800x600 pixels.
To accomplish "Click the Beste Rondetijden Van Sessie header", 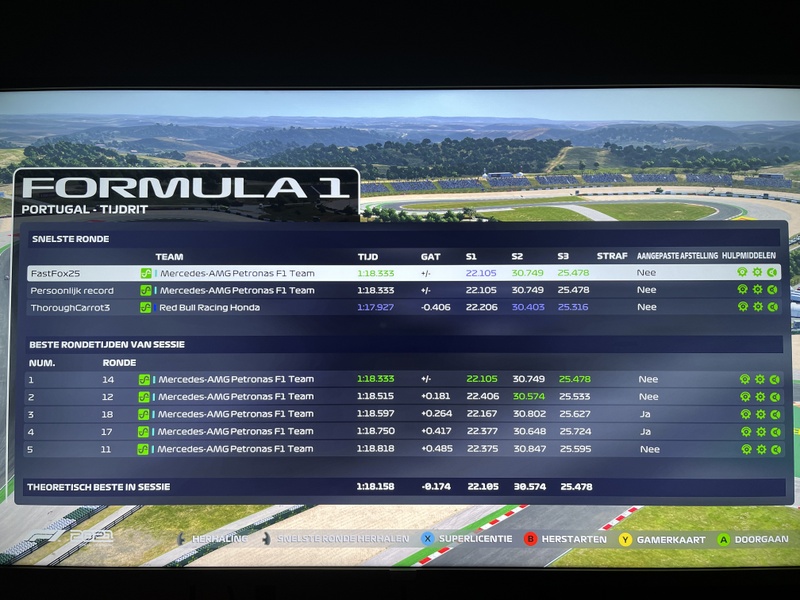I will pos(107,344).
